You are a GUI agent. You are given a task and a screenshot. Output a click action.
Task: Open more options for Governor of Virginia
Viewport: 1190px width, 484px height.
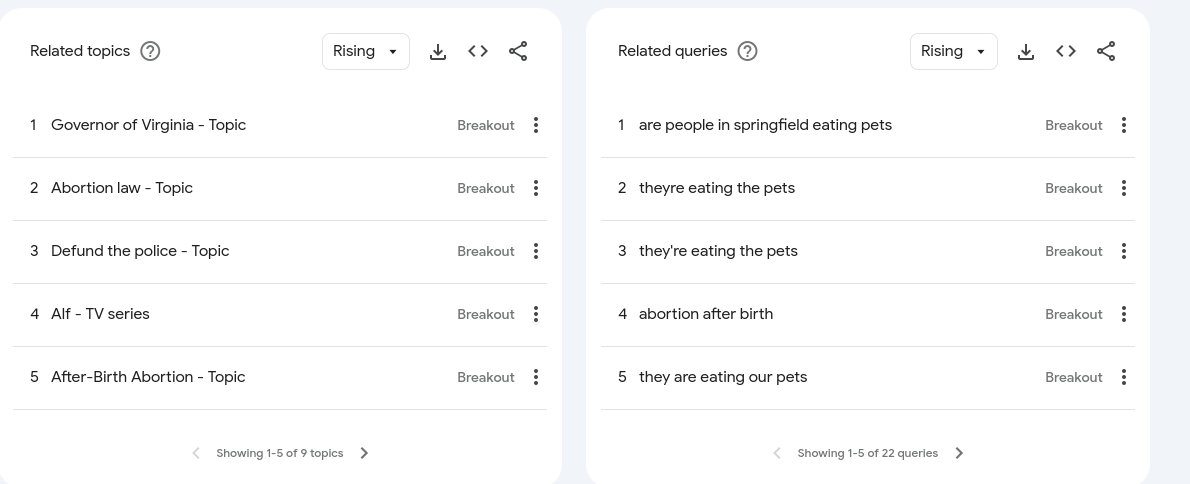[536, 125]
